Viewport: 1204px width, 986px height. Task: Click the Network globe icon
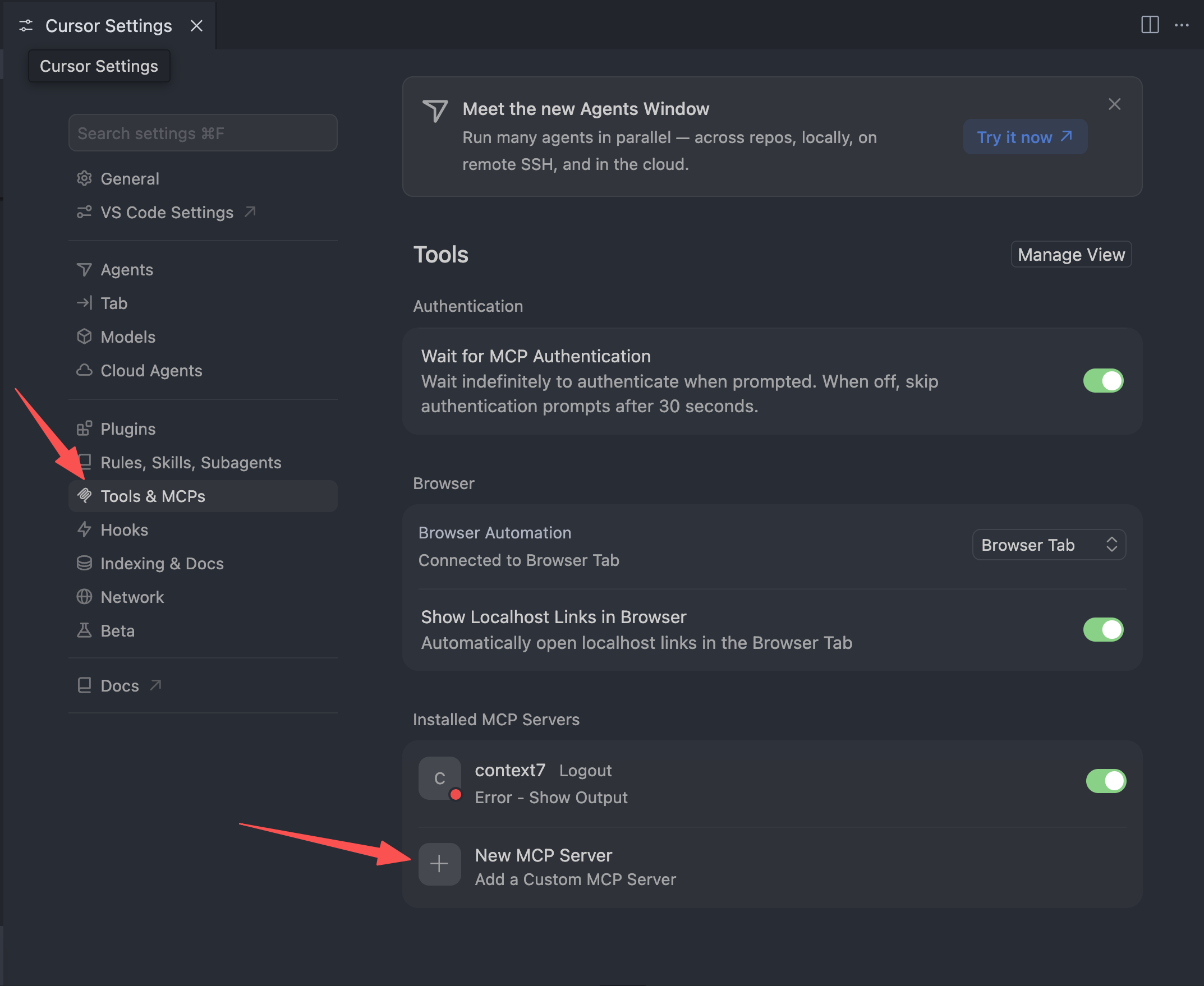click(84, 596)
